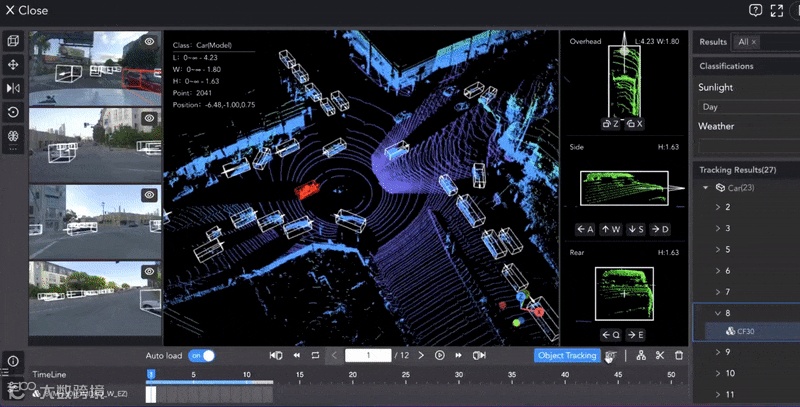The image size is (800, 407).
Task: Toggle the Auto load switch off
Action: (202, 355)
